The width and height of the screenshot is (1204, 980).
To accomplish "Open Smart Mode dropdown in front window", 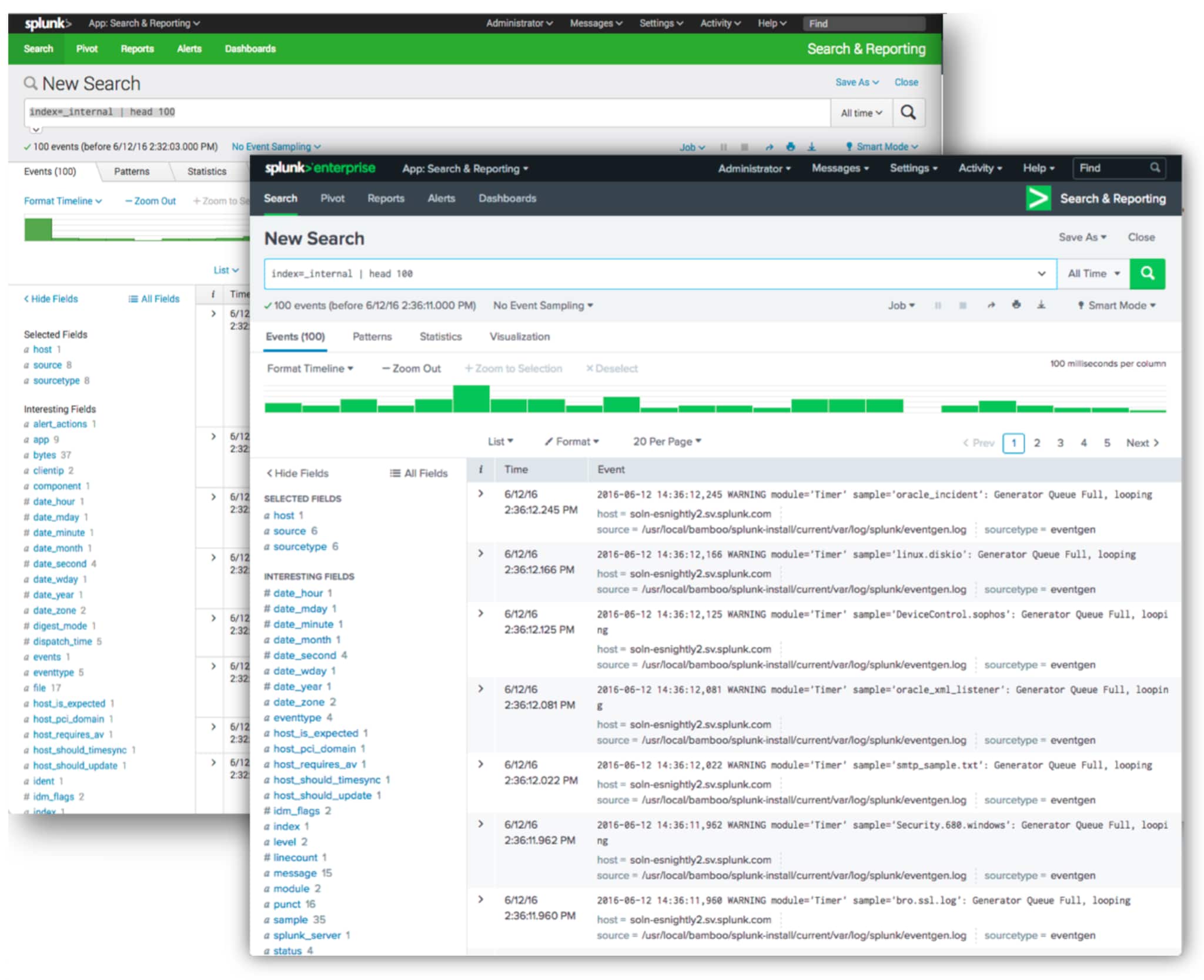I will pos(1116,305).
